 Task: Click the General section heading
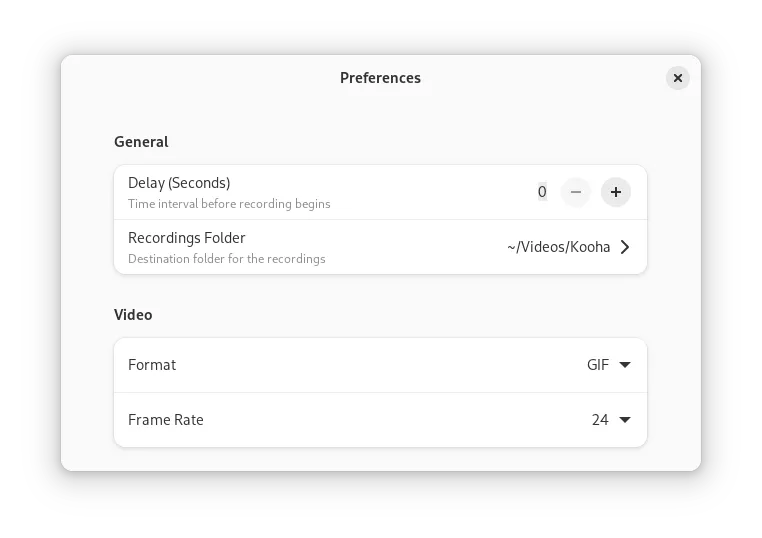(141, 142)
